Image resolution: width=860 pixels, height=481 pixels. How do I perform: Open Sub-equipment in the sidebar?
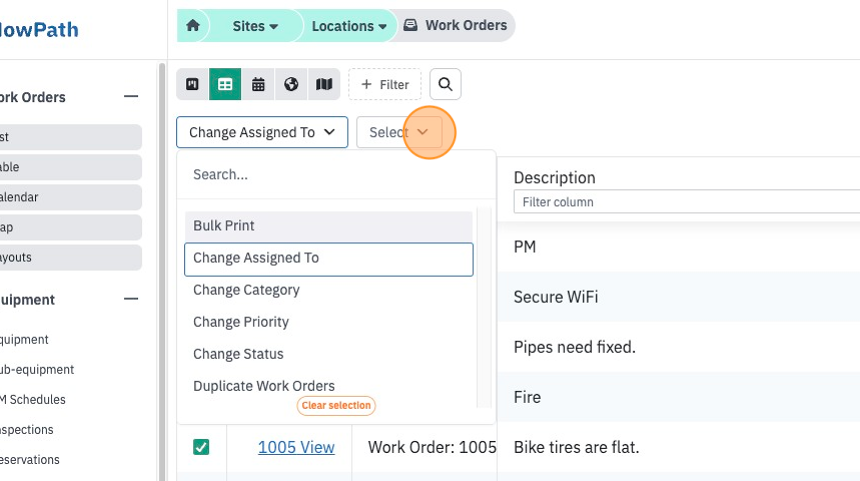tap(37, 370)
